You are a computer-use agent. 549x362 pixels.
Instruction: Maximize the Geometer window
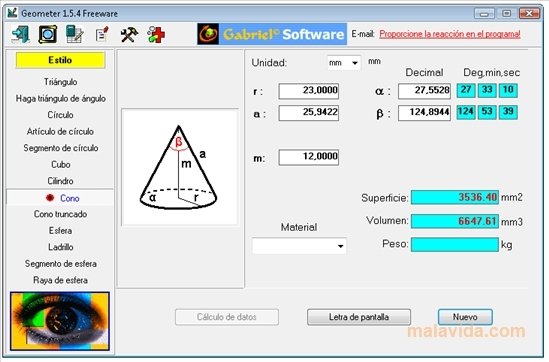click(507, 14)
